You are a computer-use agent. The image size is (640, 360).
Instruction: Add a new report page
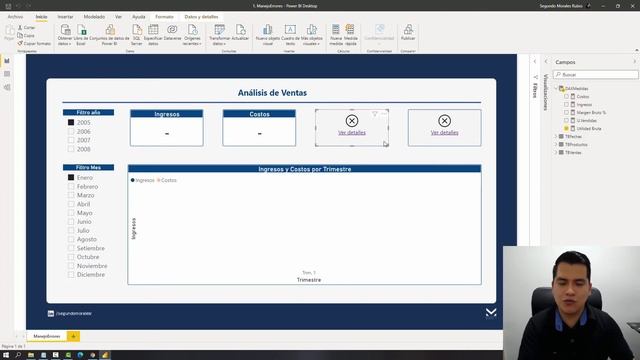73,336
